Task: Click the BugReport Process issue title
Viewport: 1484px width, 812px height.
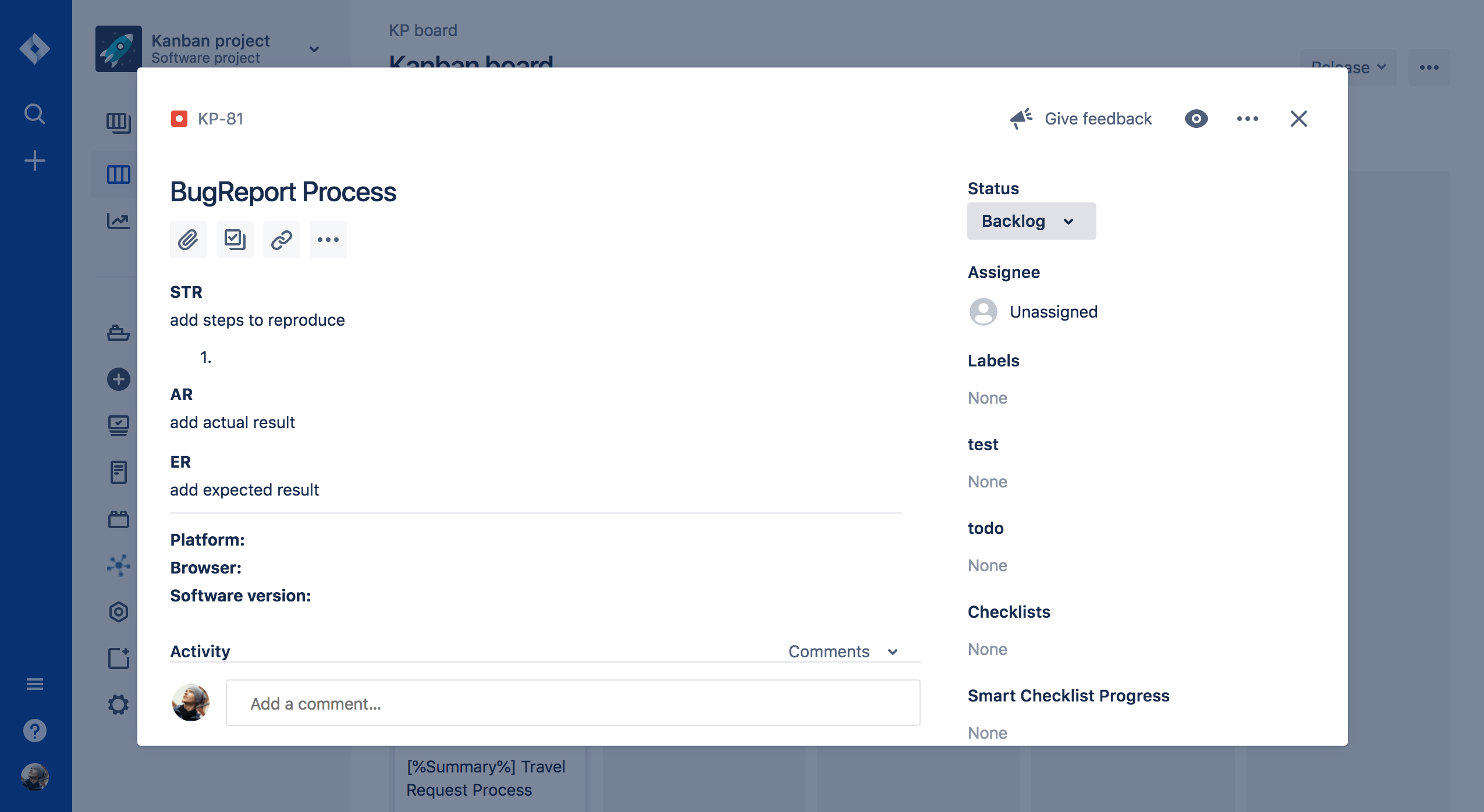Action: (283, 192)
